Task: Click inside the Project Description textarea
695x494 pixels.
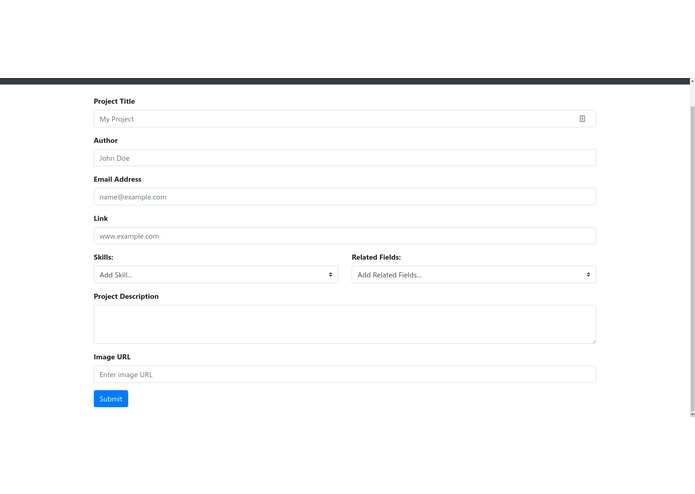Action: [344, 324]
